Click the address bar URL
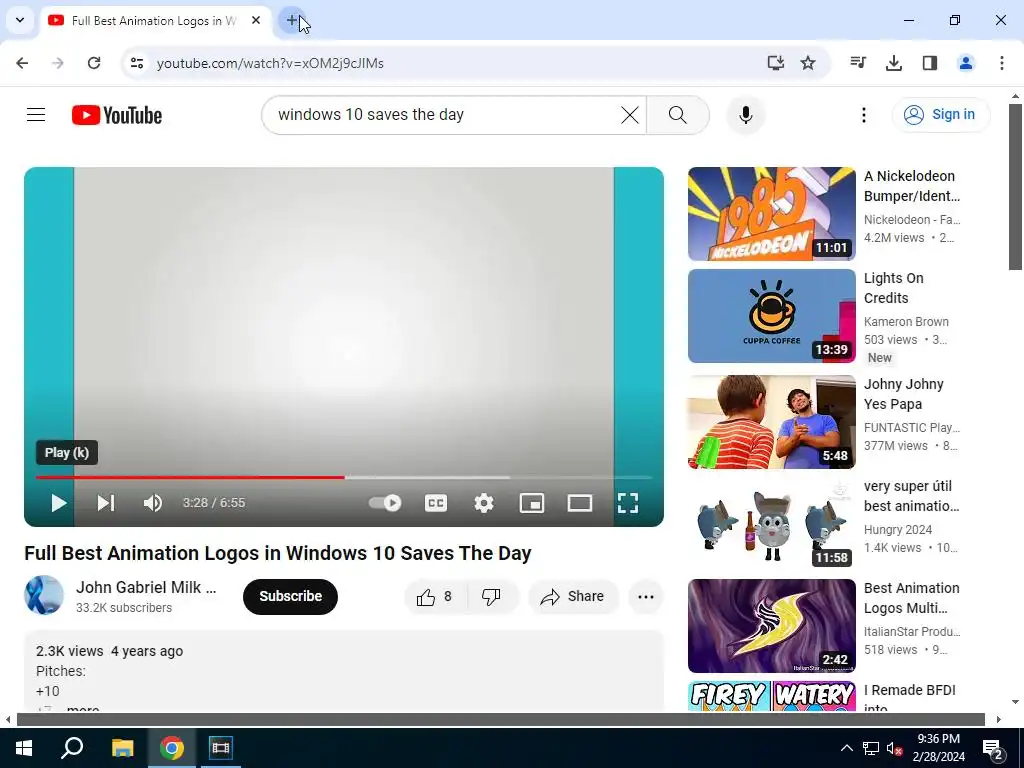Screen dimensions: 1024x768 point(270,63)
